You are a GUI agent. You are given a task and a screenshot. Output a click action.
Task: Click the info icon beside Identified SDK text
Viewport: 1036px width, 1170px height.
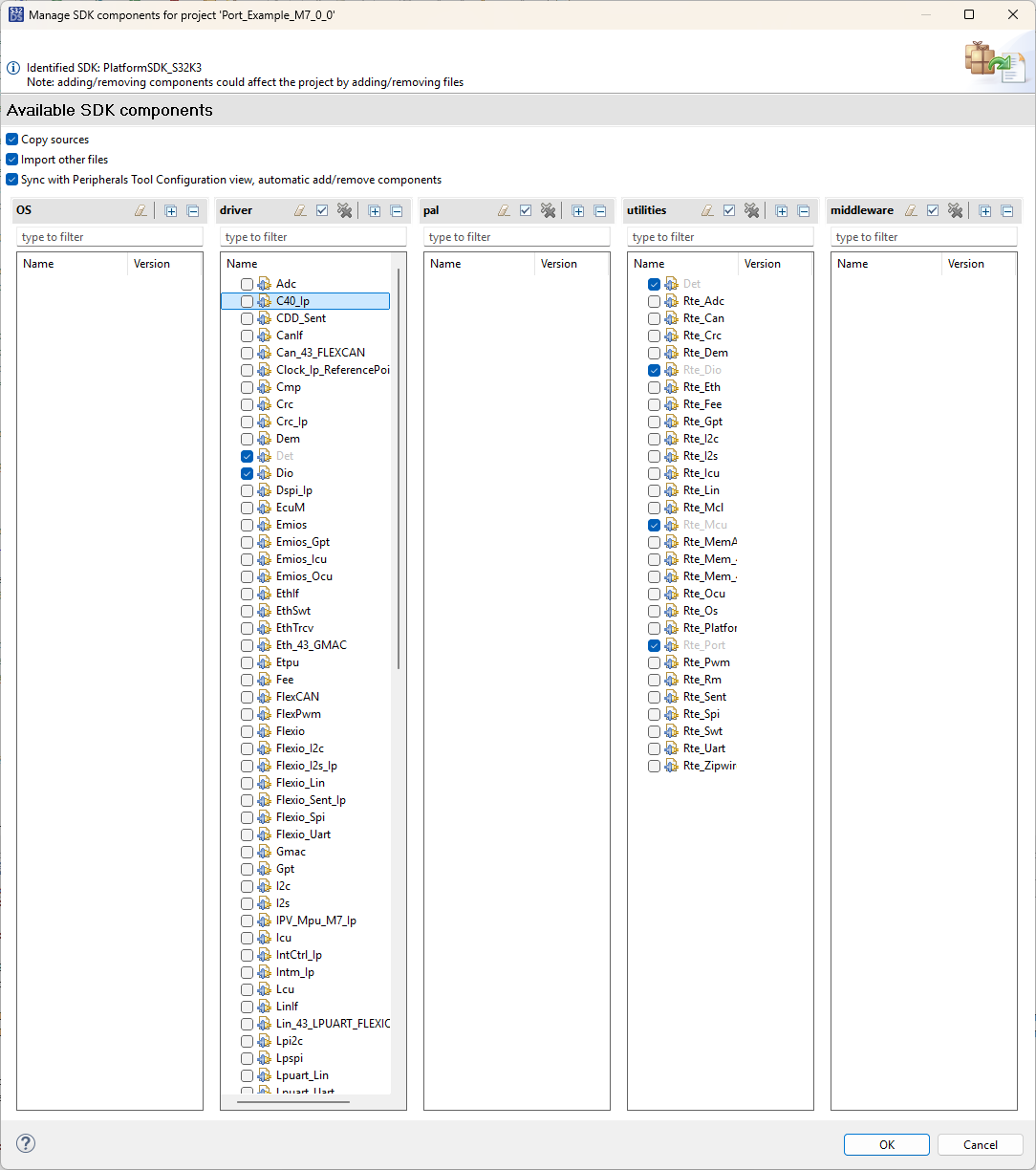(12, 67)
